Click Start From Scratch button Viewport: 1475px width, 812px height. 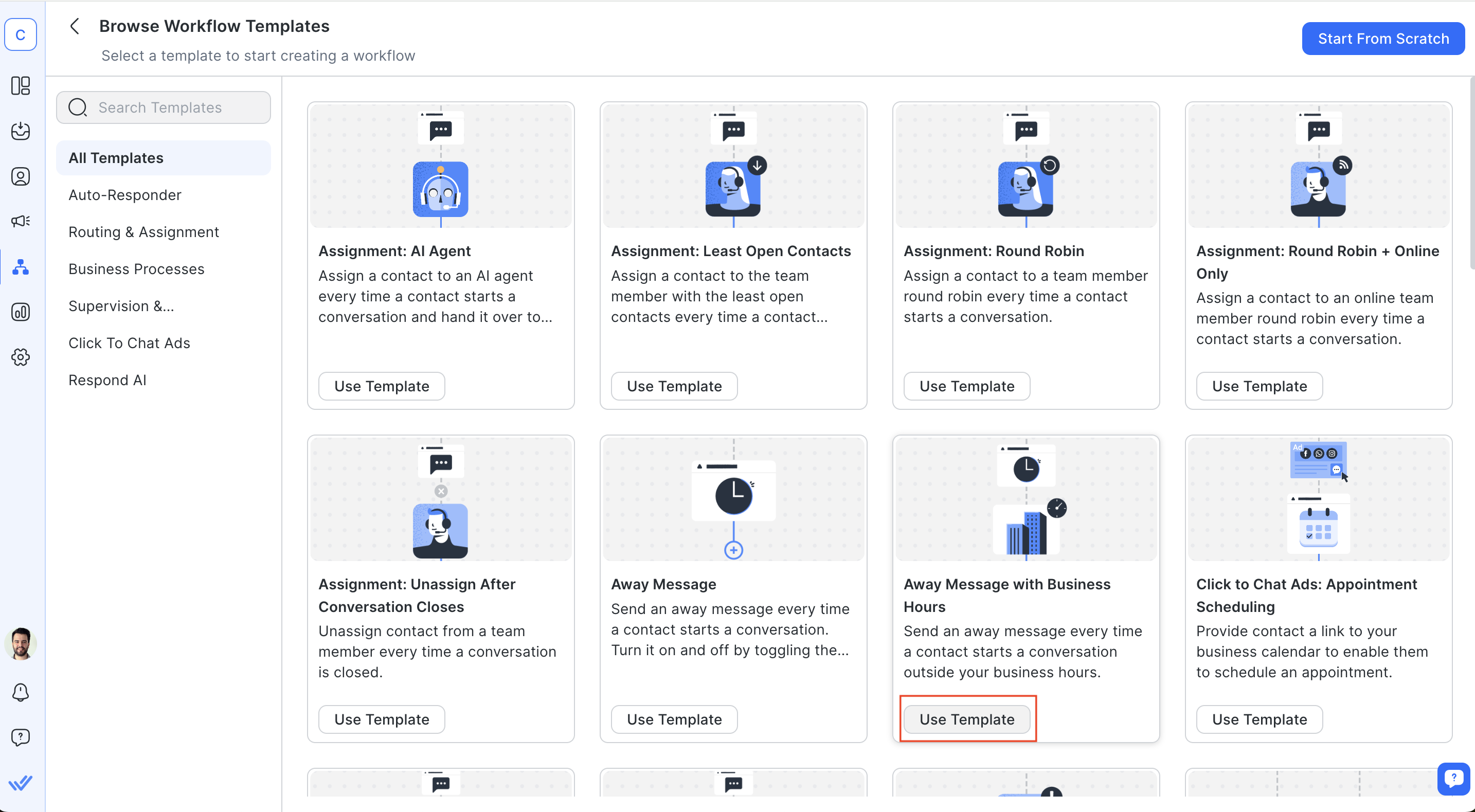[x=1383, y=38]
